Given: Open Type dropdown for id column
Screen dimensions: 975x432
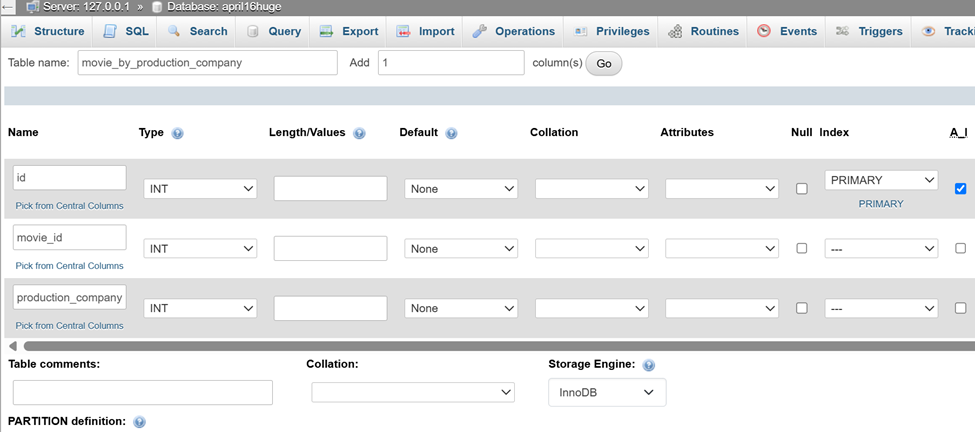Looking at the screenshot, I should [200, 189].
